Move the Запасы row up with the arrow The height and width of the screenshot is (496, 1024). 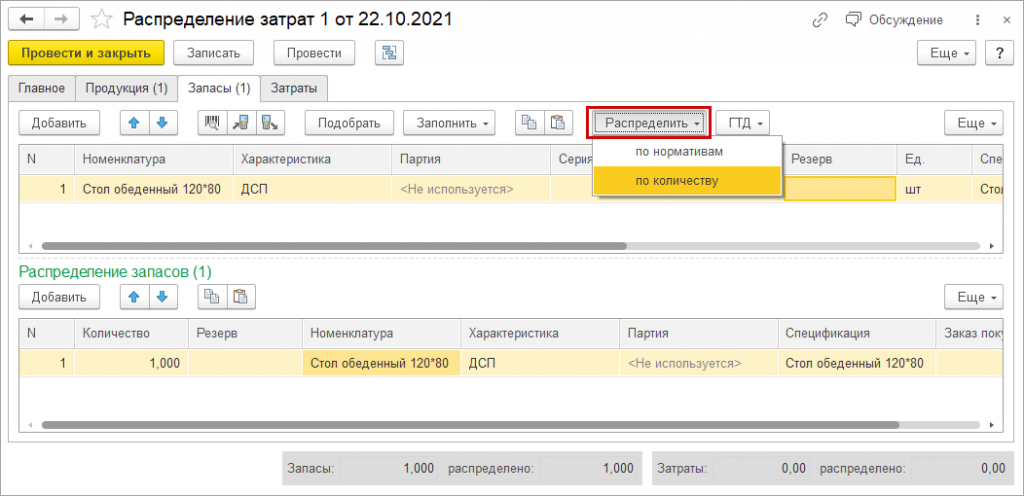pos(132,123)
